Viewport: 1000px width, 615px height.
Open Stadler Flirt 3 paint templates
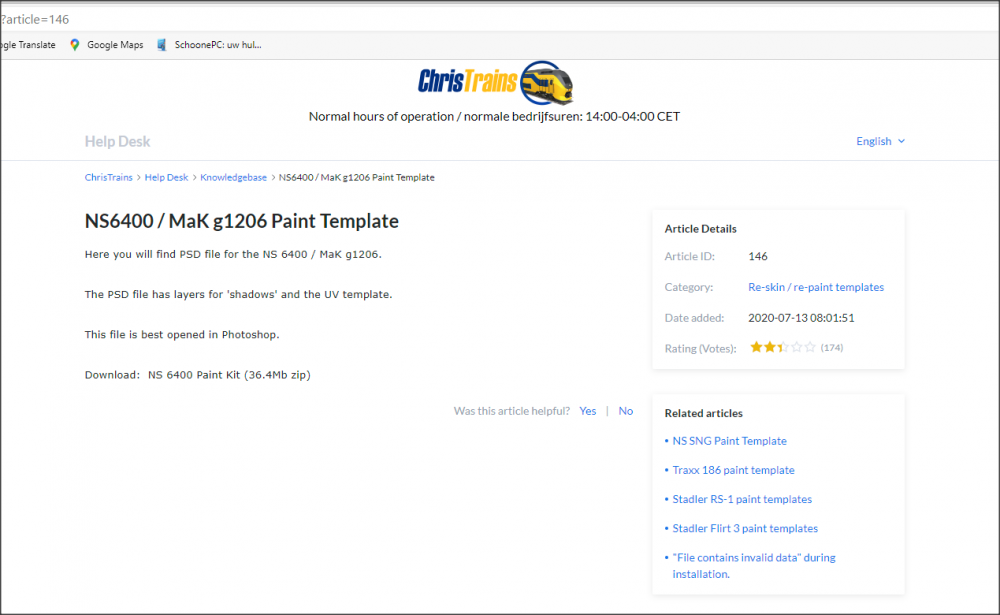[x=745, y=528]
